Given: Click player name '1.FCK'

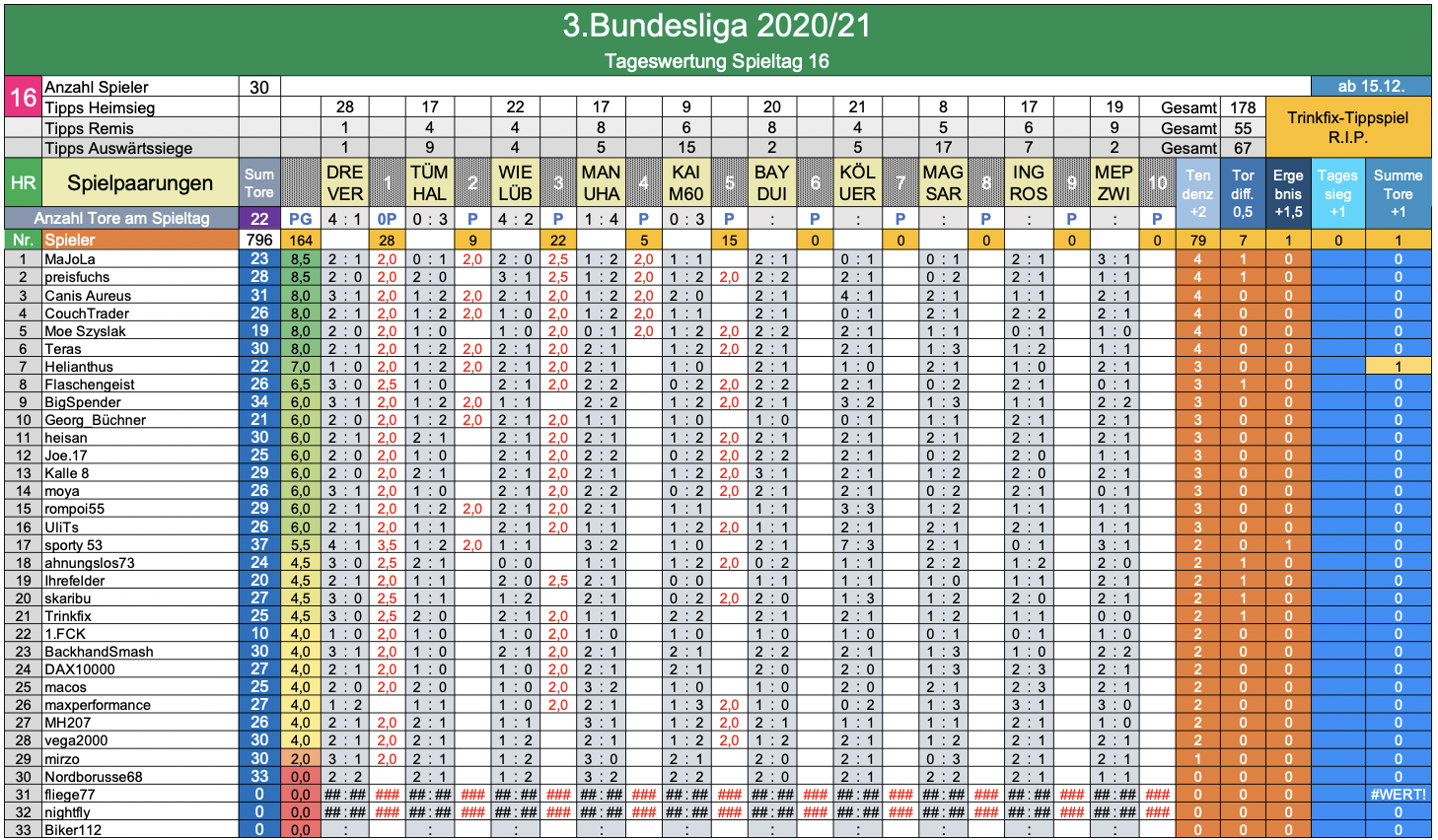Looking at the screenshot, I should coord(65,633).
